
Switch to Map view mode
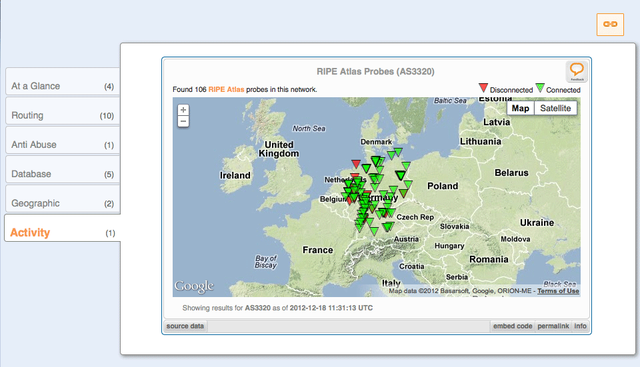520,108
